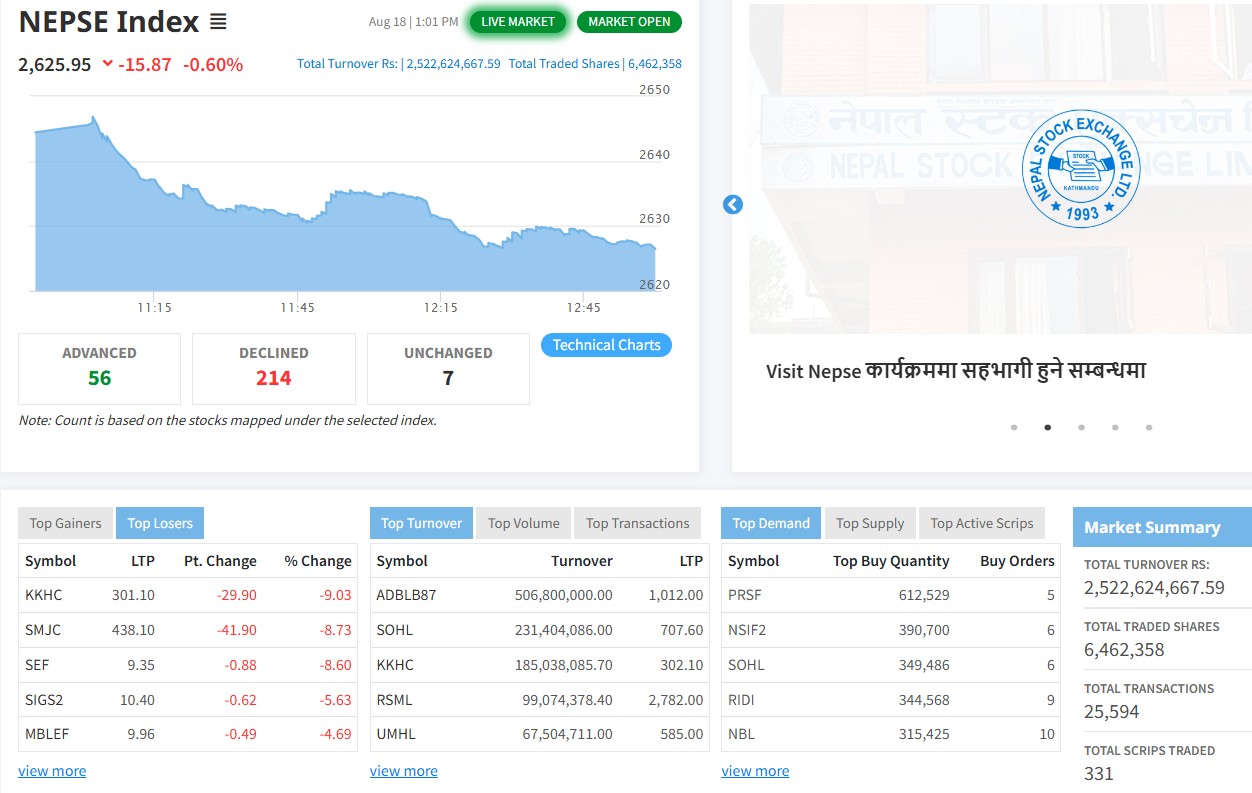
Task: Click the SOHL symbol in Top Turnover
Action: pyautogui.click(x=395, y=630)
